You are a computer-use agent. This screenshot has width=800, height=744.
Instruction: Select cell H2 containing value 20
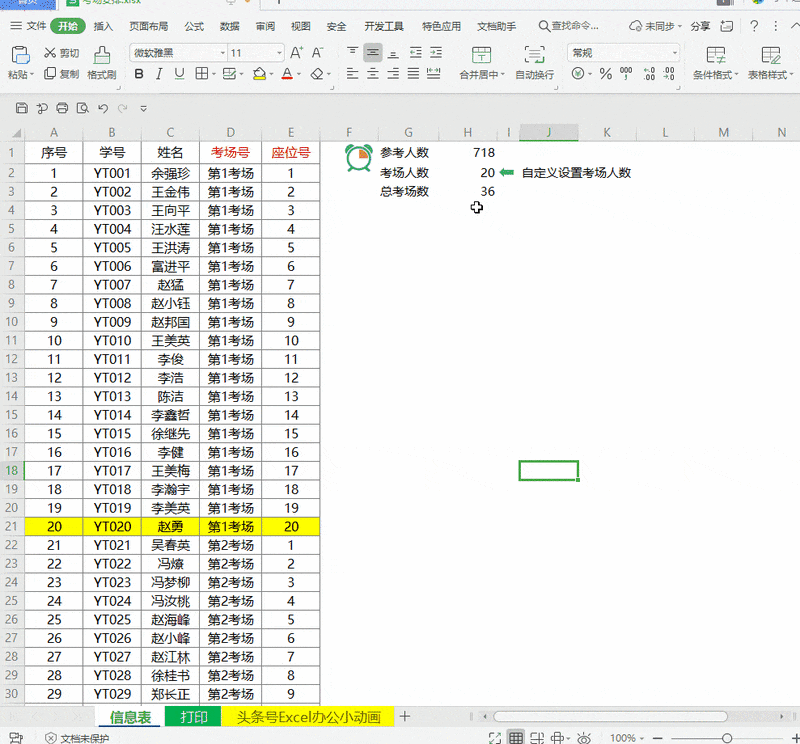[467, 172]
